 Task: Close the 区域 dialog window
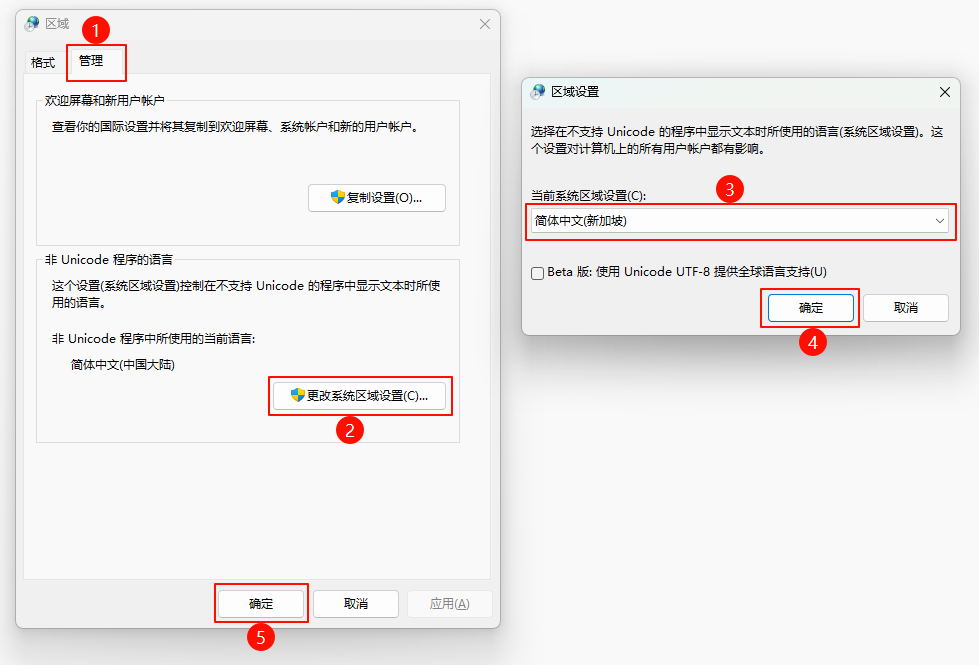(x=485, y=24)
